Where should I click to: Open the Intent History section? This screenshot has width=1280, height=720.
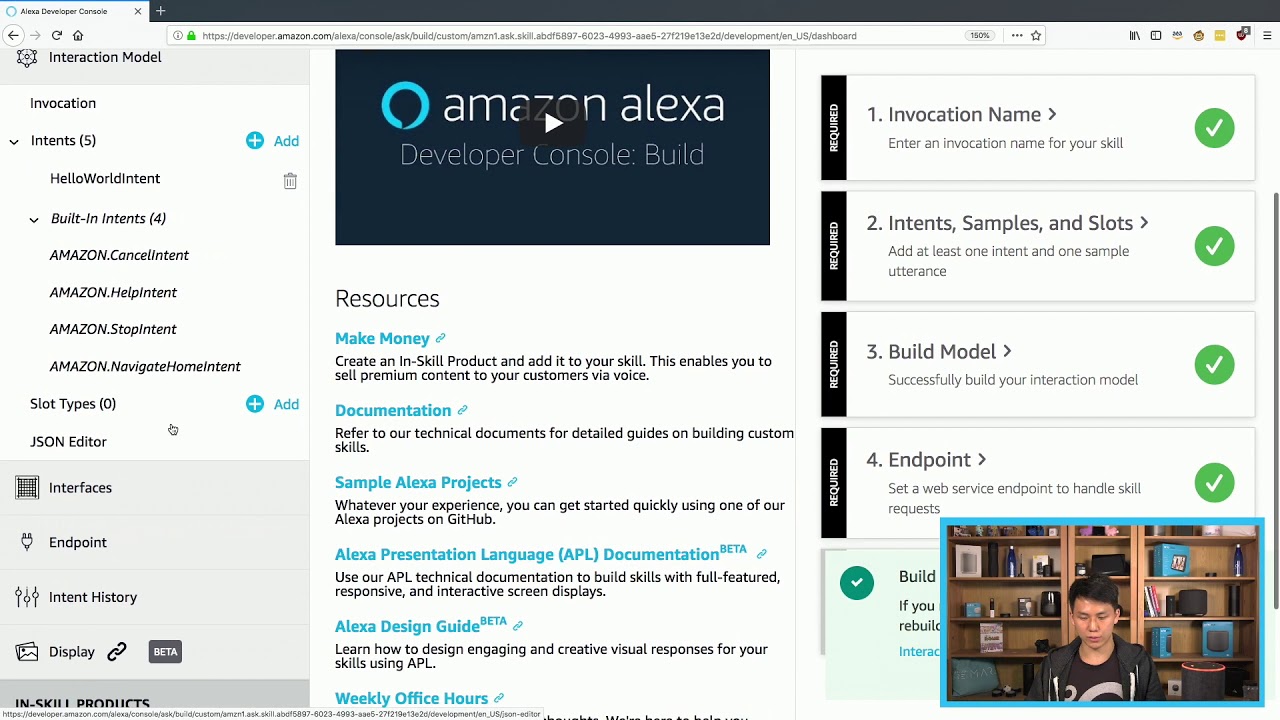93,597
